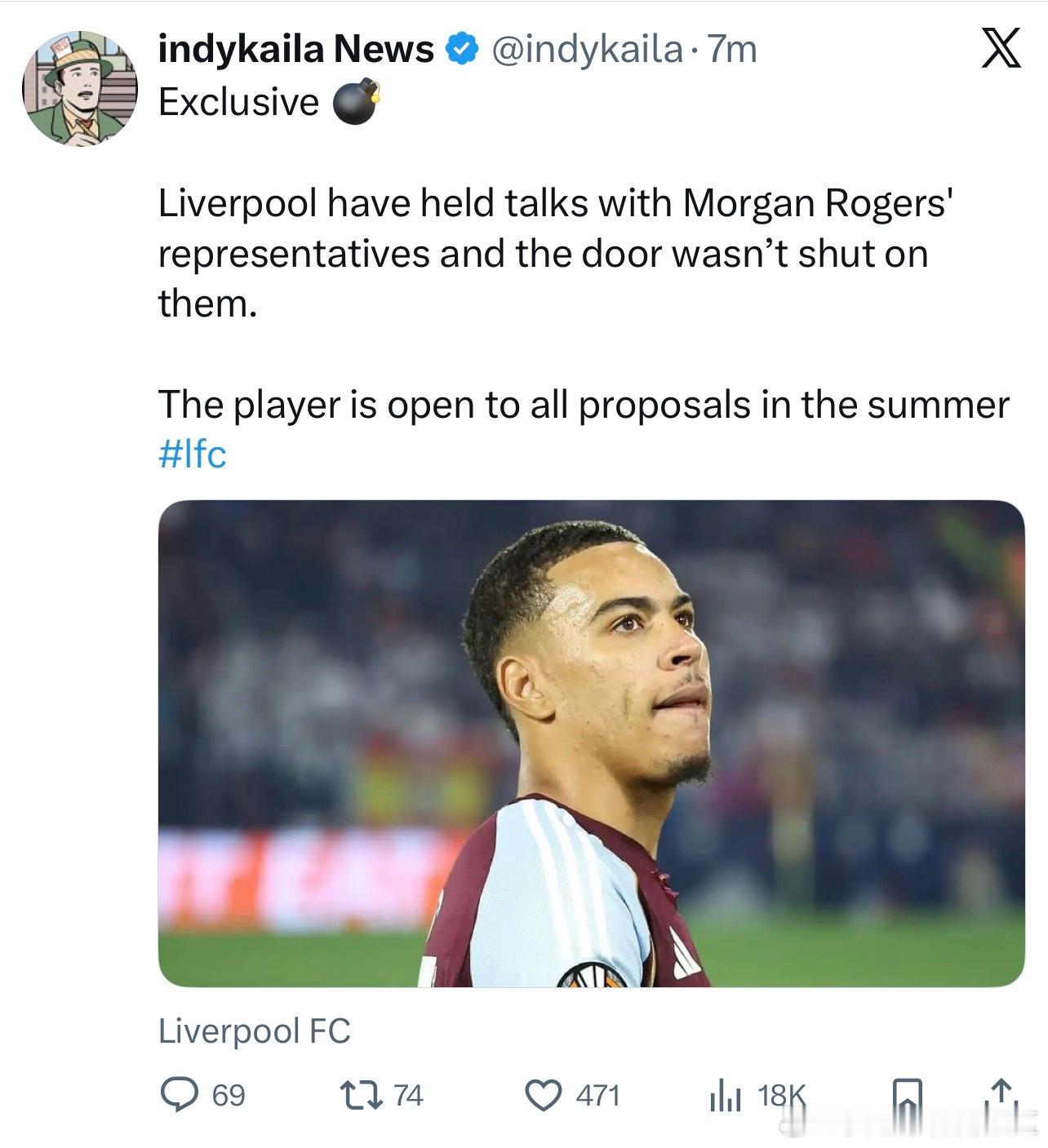Viewport: 1048px width, 1148px height.
Task: Click the share upload arrow icon
Action: (x=1002, y=1095)
